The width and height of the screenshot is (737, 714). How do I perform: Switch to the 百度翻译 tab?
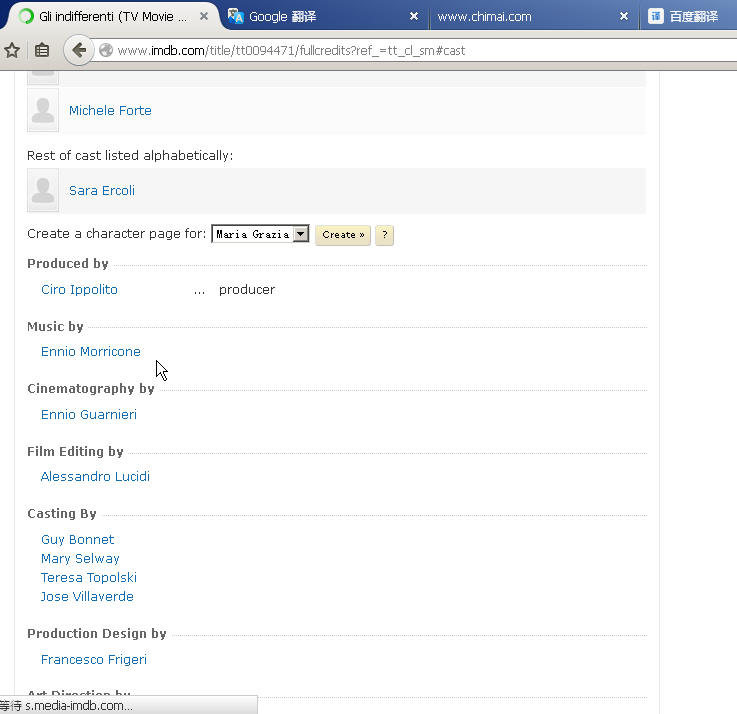689,16
